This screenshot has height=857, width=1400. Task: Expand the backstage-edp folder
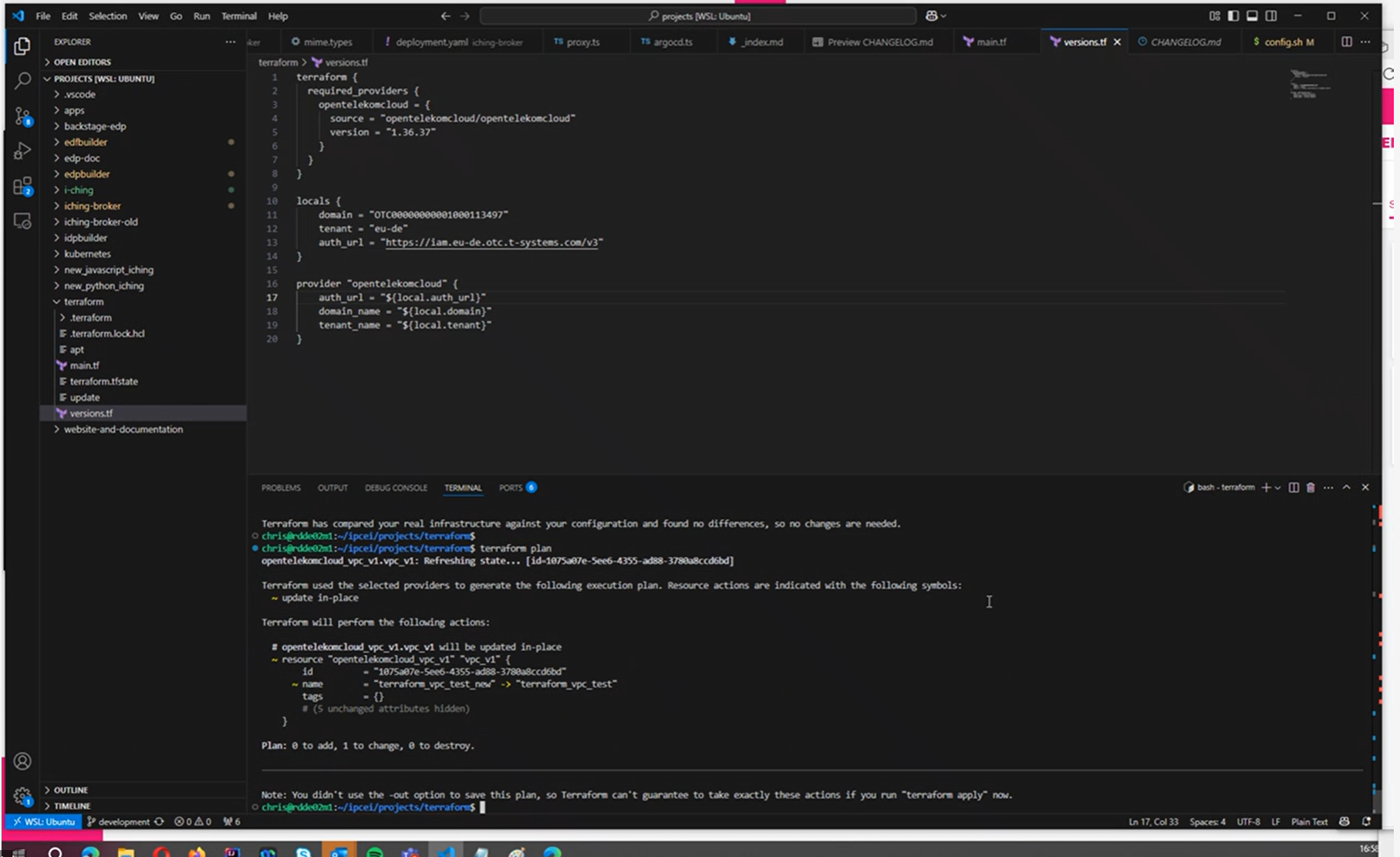point(95,127)
